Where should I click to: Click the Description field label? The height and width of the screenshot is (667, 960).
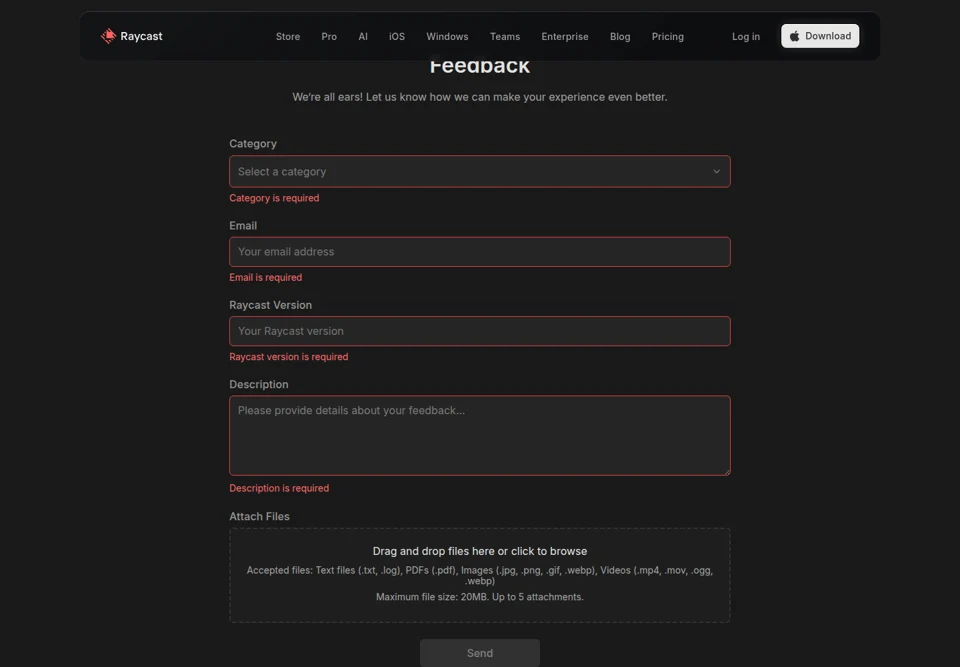coord(258,385)
